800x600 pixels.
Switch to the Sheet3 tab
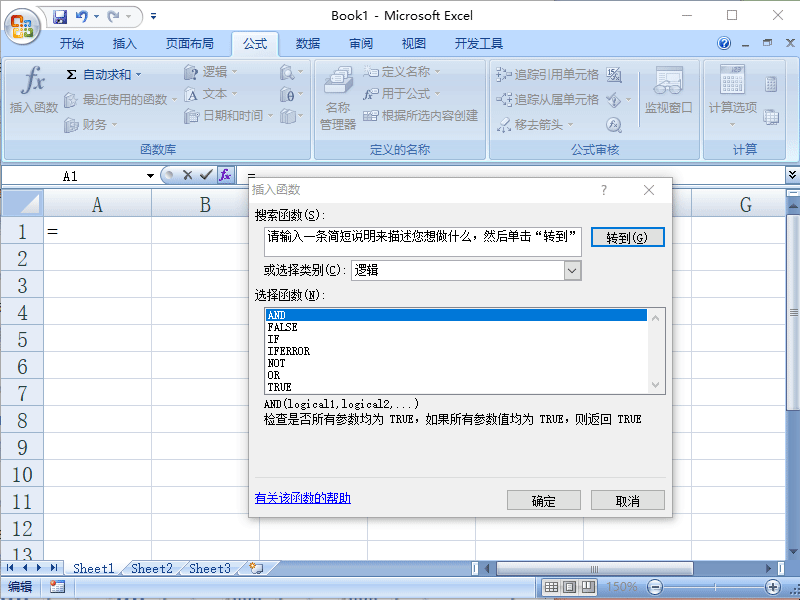click(x=210, y=568)
